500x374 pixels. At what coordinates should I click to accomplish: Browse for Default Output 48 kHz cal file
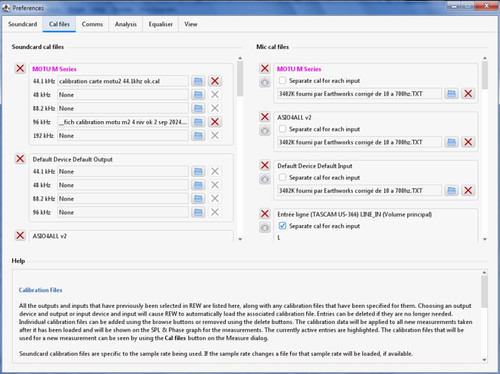click(x=198, y=185)
